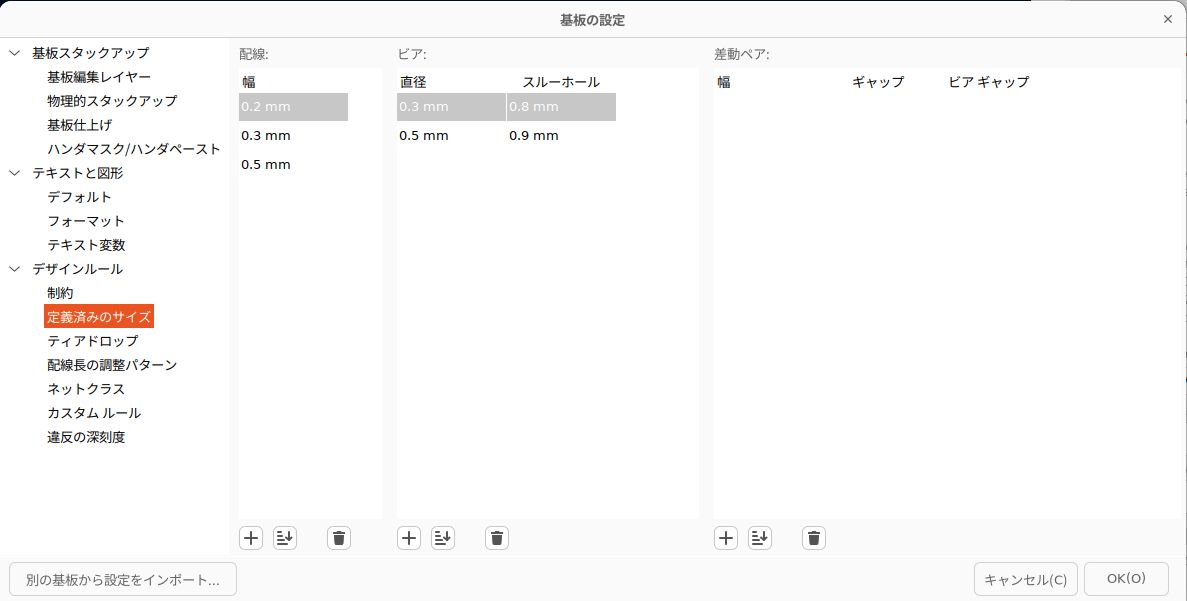The height and width of the screenshot is (601, 1187).
Task: Sort via sizes in ascending order
Action: (x=443, y=538)
